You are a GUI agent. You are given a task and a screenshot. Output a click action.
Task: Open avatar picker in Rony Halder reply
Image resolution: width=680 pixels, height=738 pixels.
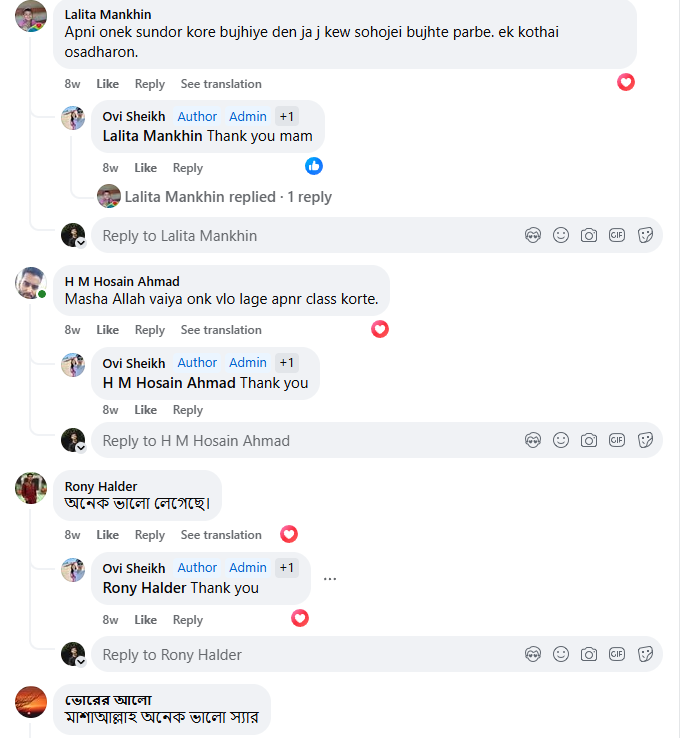coord(533,654)
